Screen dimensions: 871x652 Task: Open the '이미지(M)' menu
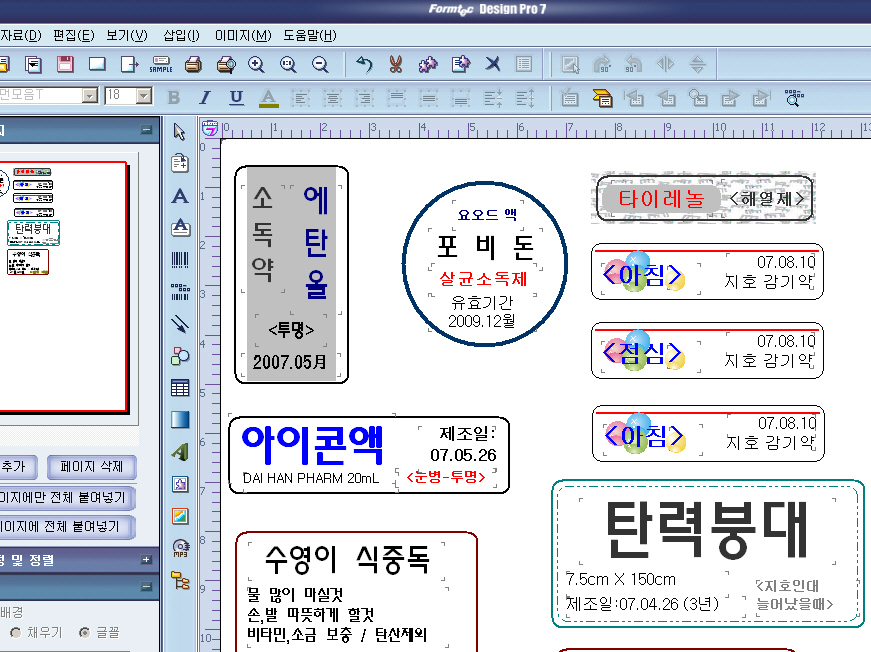[243, 36]
